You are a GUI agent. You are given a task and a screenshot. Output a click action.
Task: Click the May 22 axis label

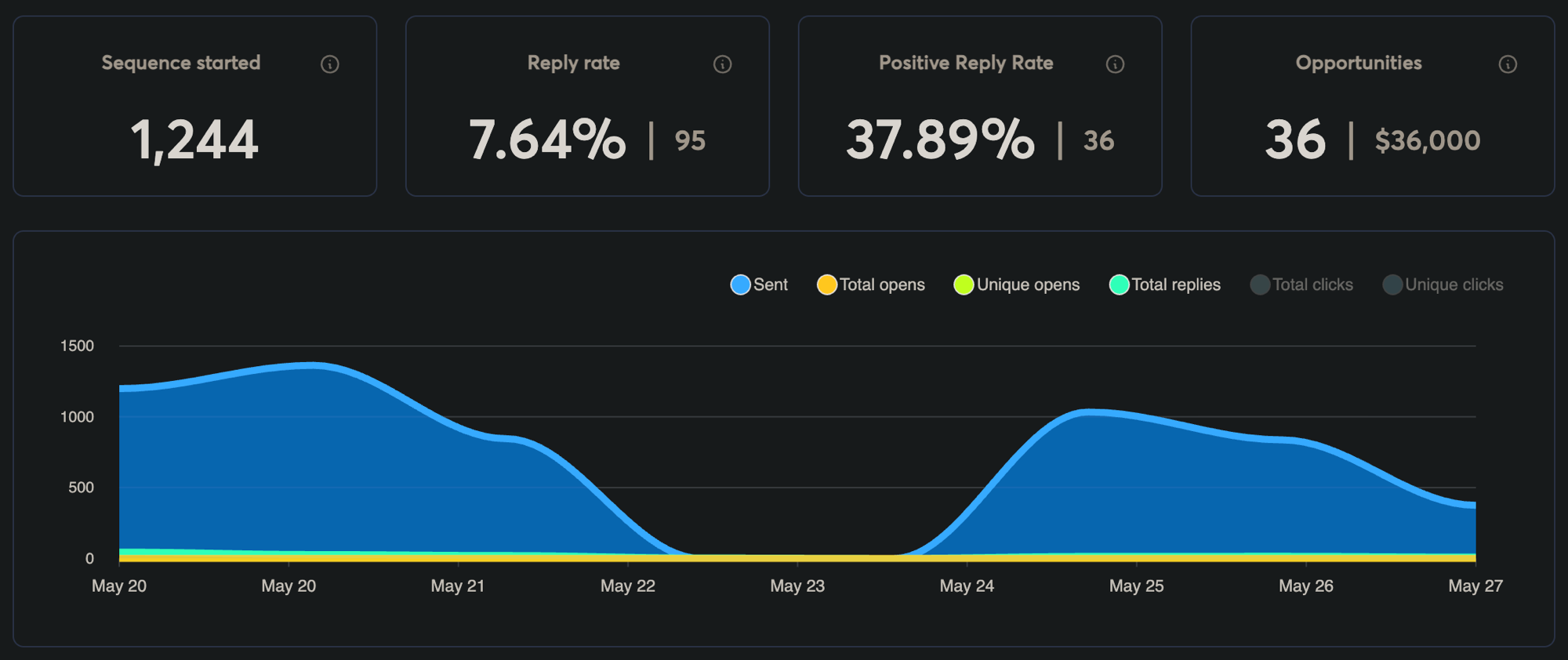point(628,586)
